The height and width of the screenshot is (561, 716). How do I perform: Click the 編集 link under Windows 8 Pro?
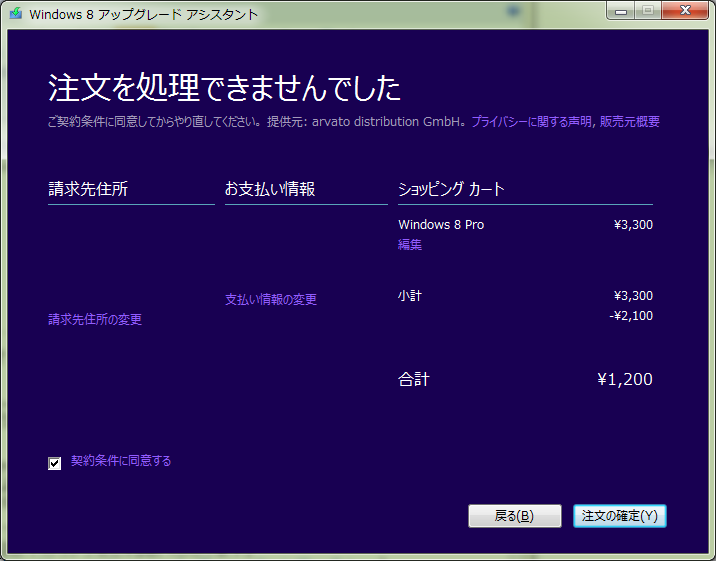click(x=410, y=245)
